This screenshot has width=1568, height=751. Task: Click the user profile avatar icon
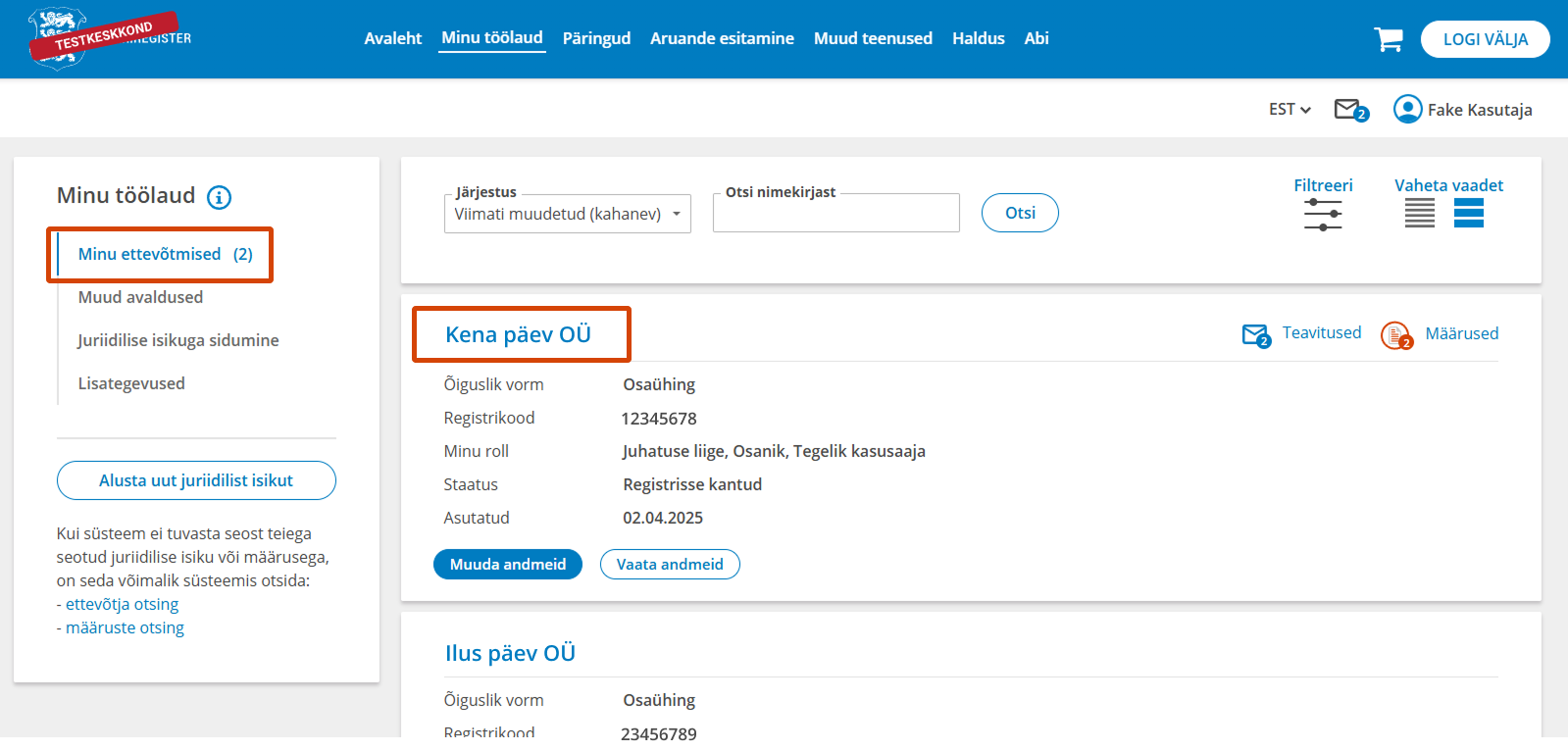1407,109
